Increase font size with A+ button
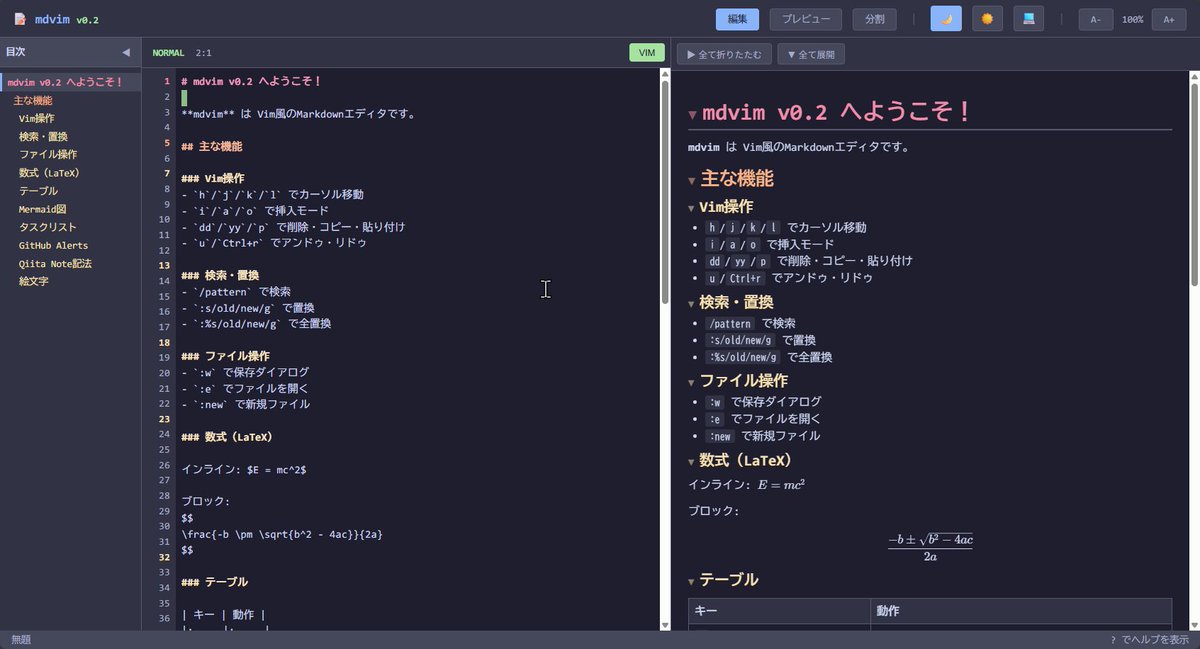 pyautogui.click(x=1169, y=19)
